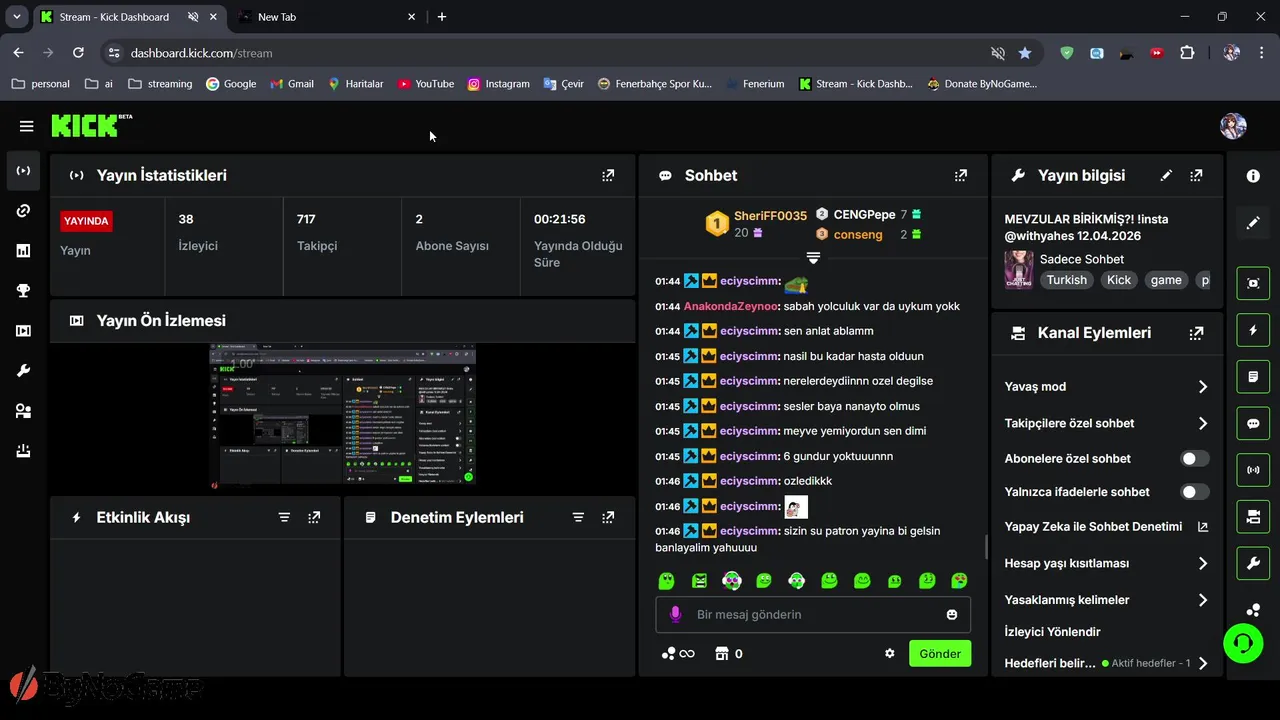Image resolution: width=1280 pixels, height=720 pixels.
Task: Click the Turkish tag
Action: (1066, 280)
